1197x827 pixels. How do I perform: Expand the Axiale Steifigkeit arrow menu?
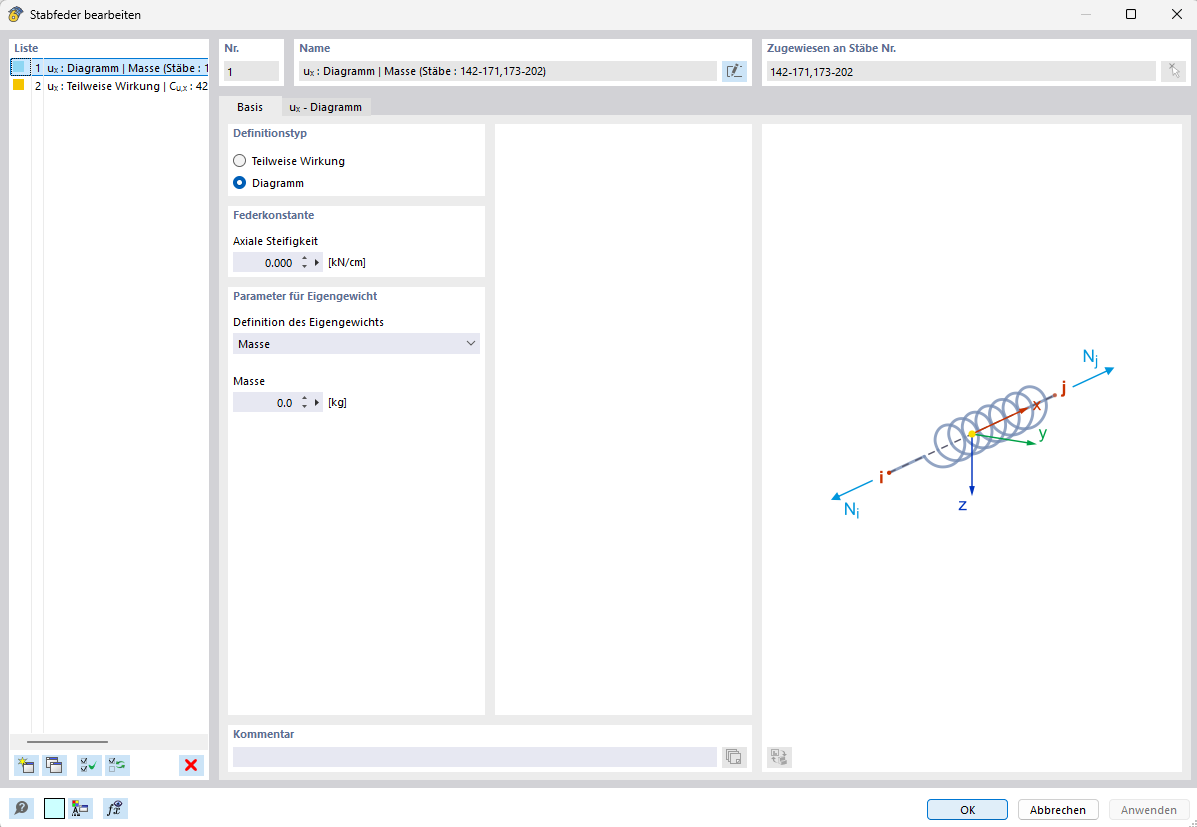(x=317, y=263)
